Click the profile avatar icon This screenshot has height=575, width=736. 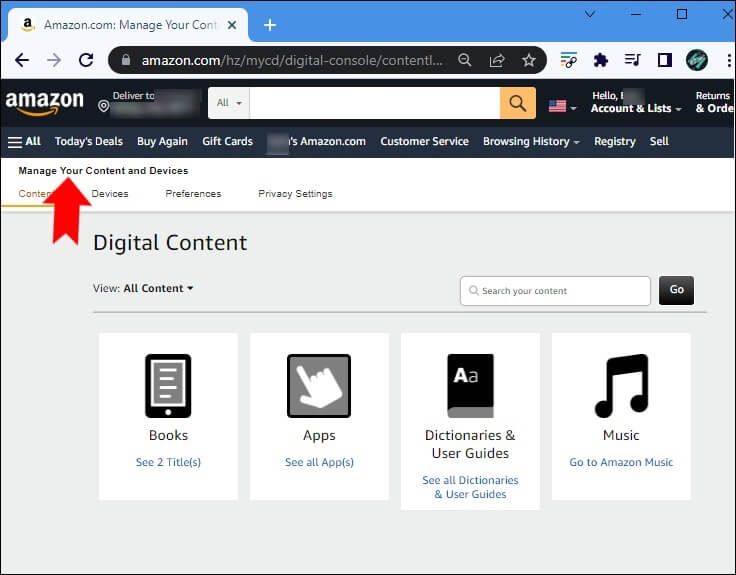coord(697,60)
